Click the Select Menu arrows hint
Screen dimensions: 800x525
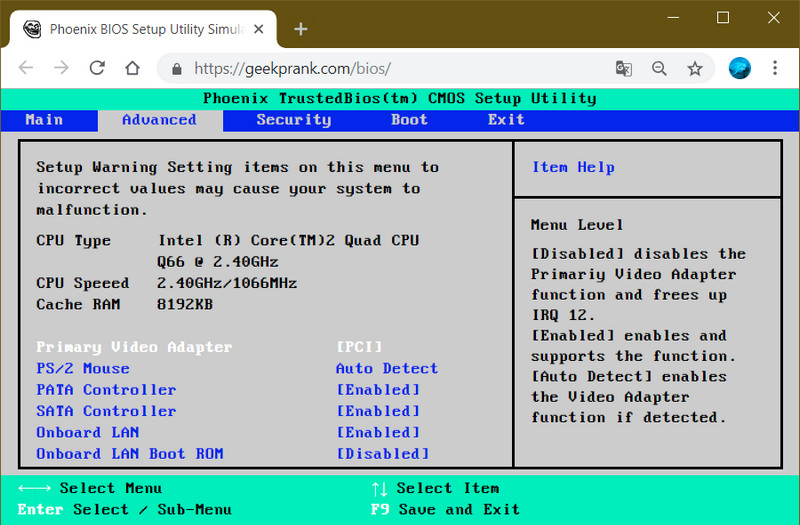point(90,488)
